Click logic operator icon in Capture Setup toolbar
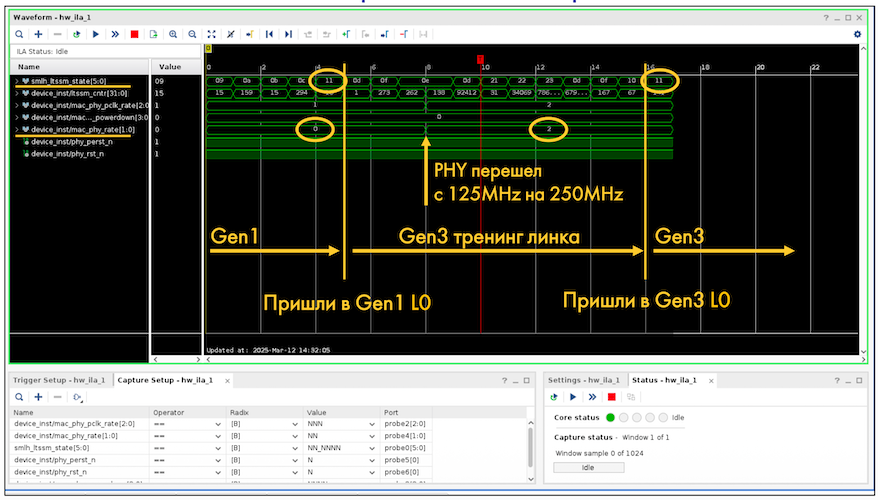Viewport: 880px width, 500px height. [77, 397]
